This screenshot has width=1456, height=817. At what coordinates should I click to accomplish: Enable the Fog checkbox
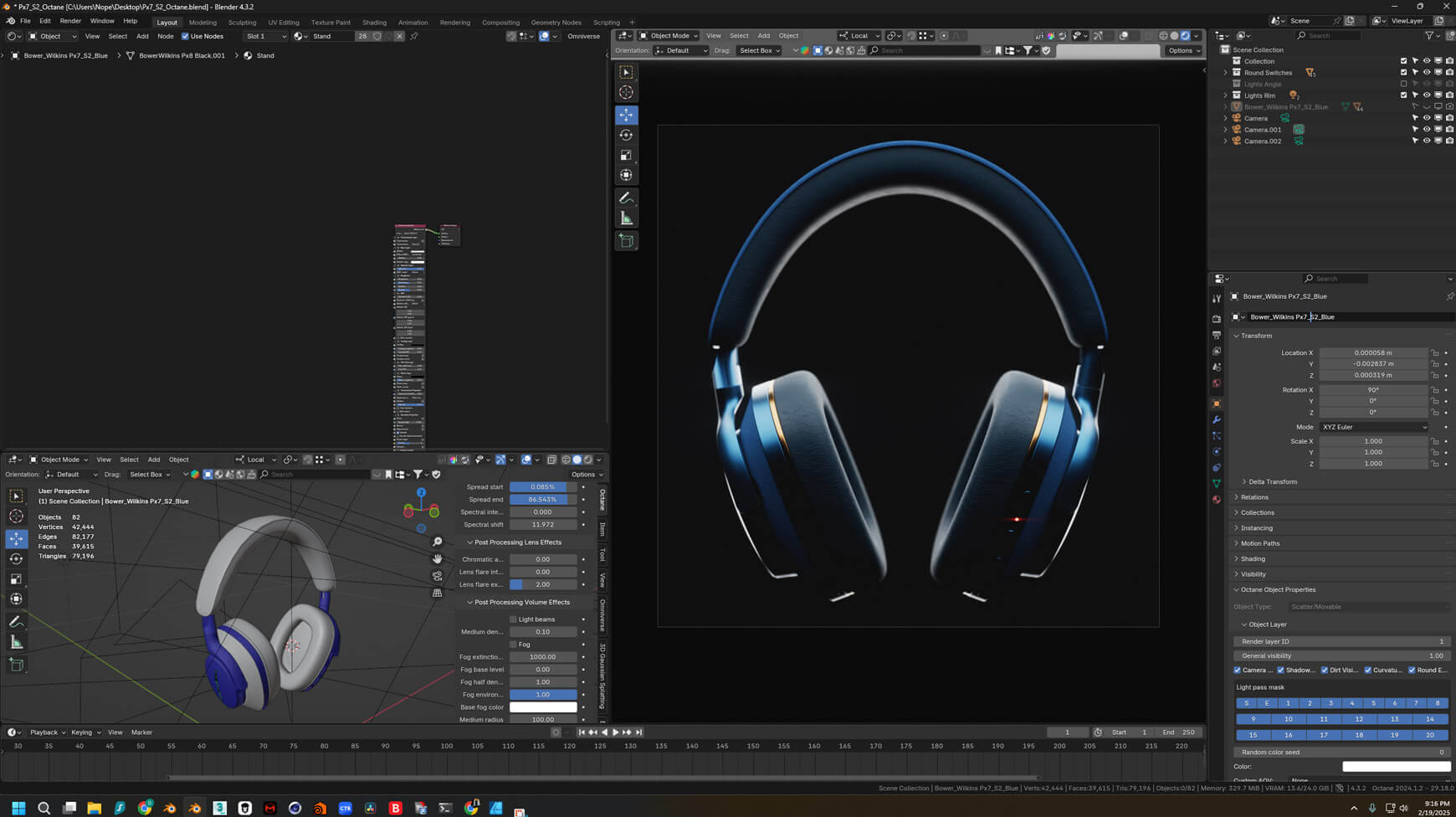pos(514,645)
